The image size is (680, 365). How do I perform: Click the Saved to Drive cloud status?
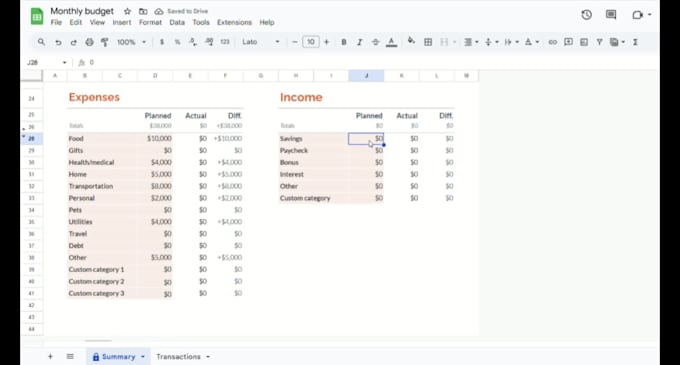point(181,11)
